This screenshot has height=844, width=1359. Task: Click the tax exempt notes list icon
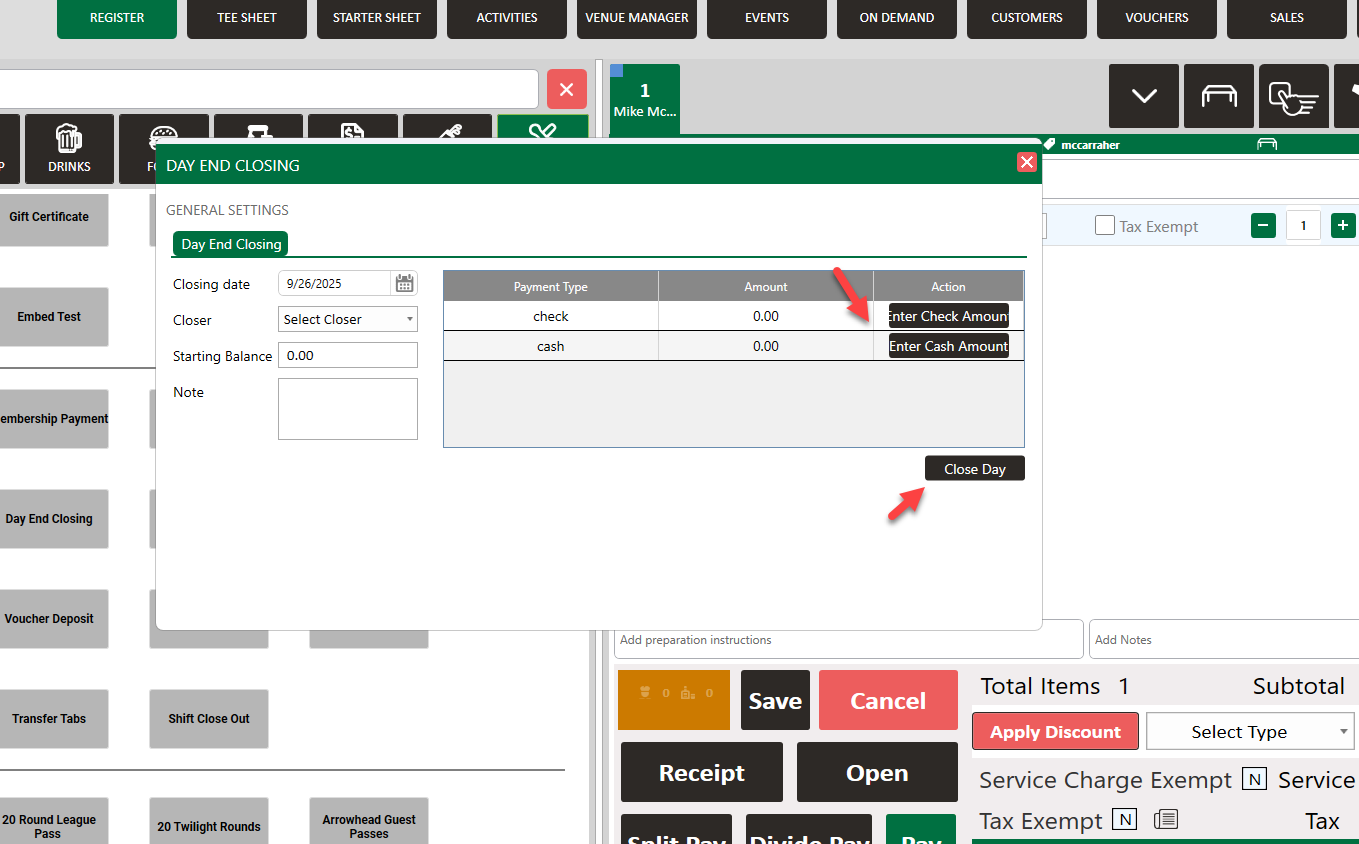click(1164, 820)
